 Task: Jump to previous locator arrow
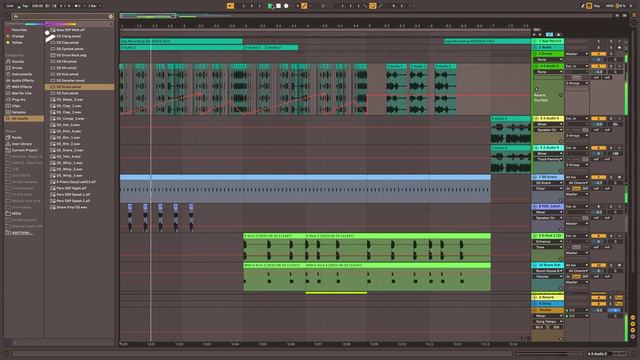coord(534,35)
